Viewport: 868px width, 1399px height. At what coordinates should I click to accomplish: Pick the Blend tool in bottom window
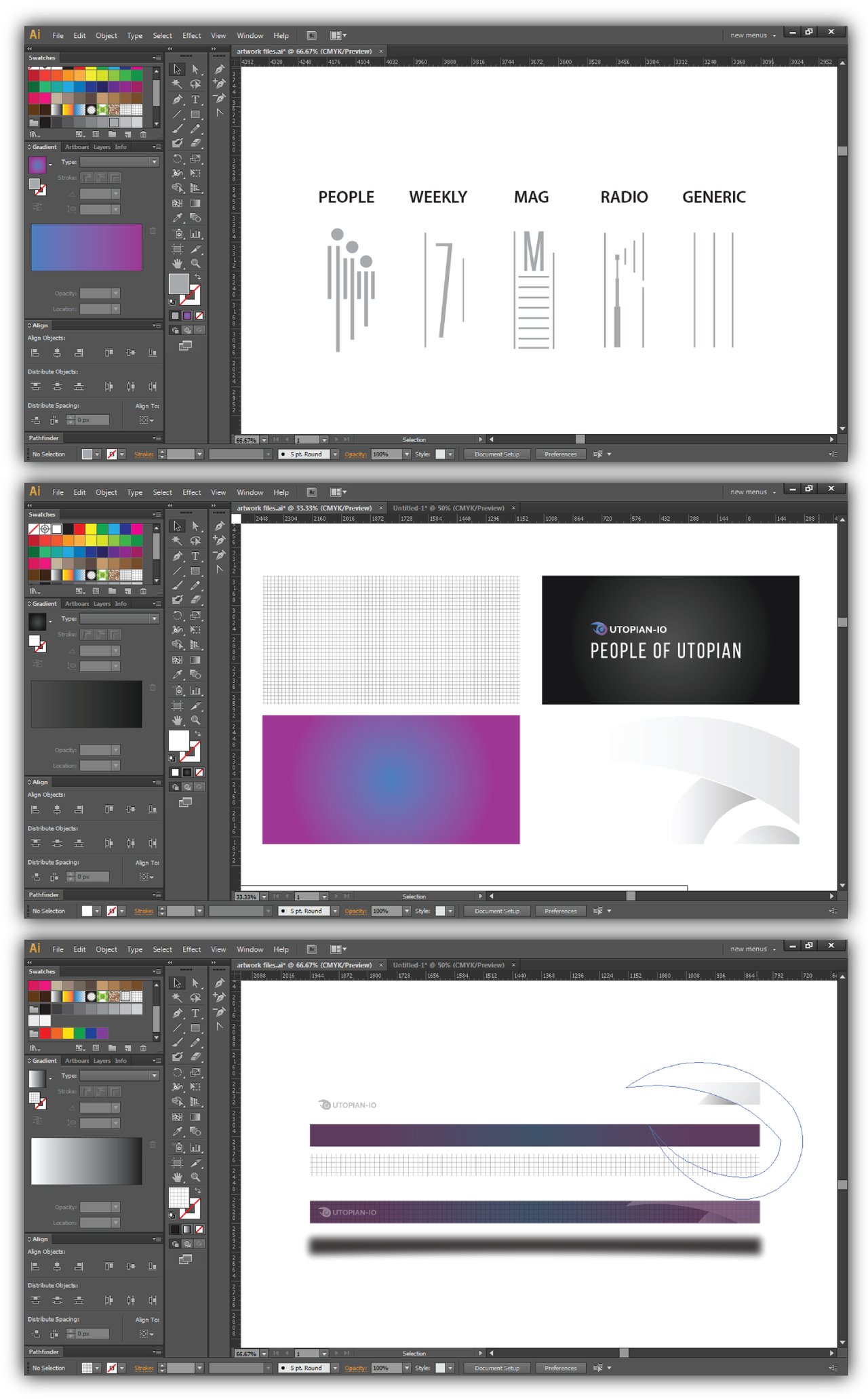click(195, 1132)
